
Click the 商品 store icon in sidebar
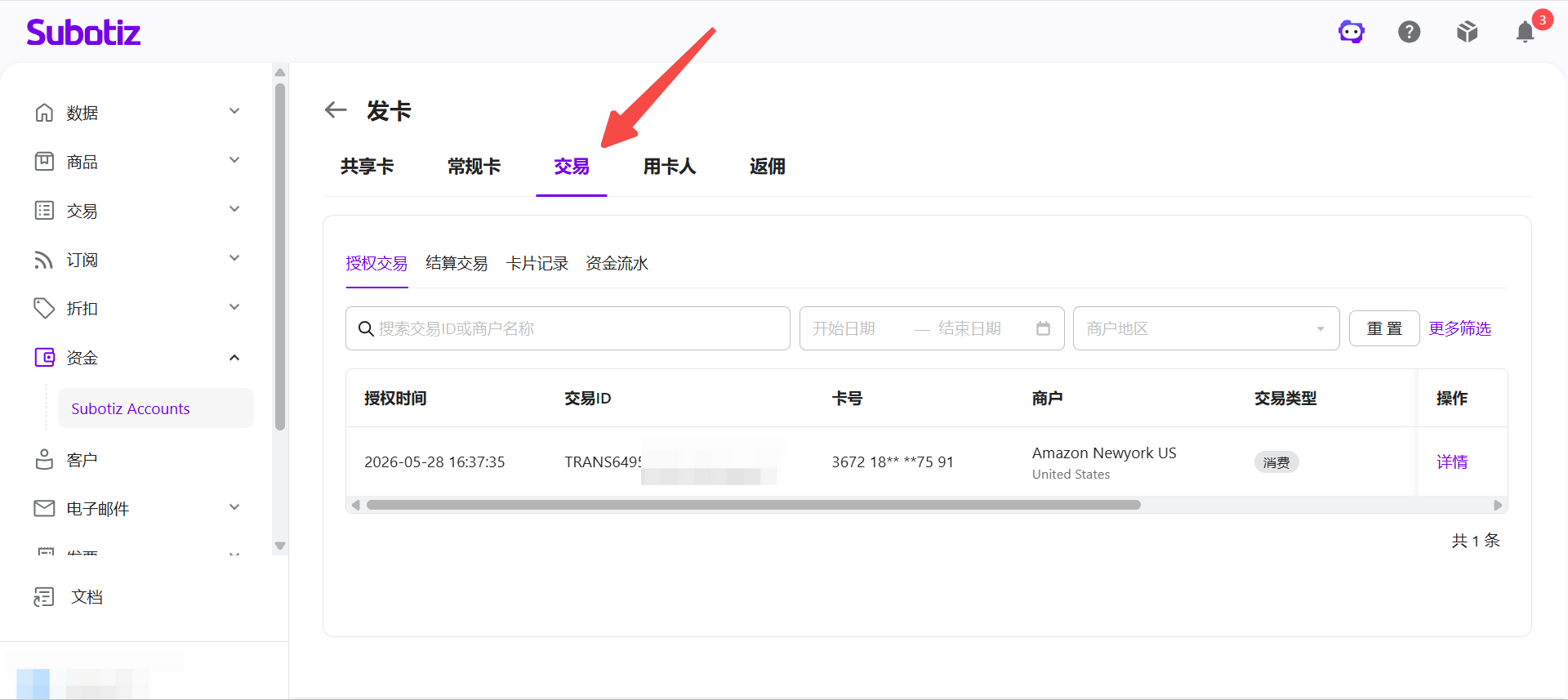coord(44,161)
